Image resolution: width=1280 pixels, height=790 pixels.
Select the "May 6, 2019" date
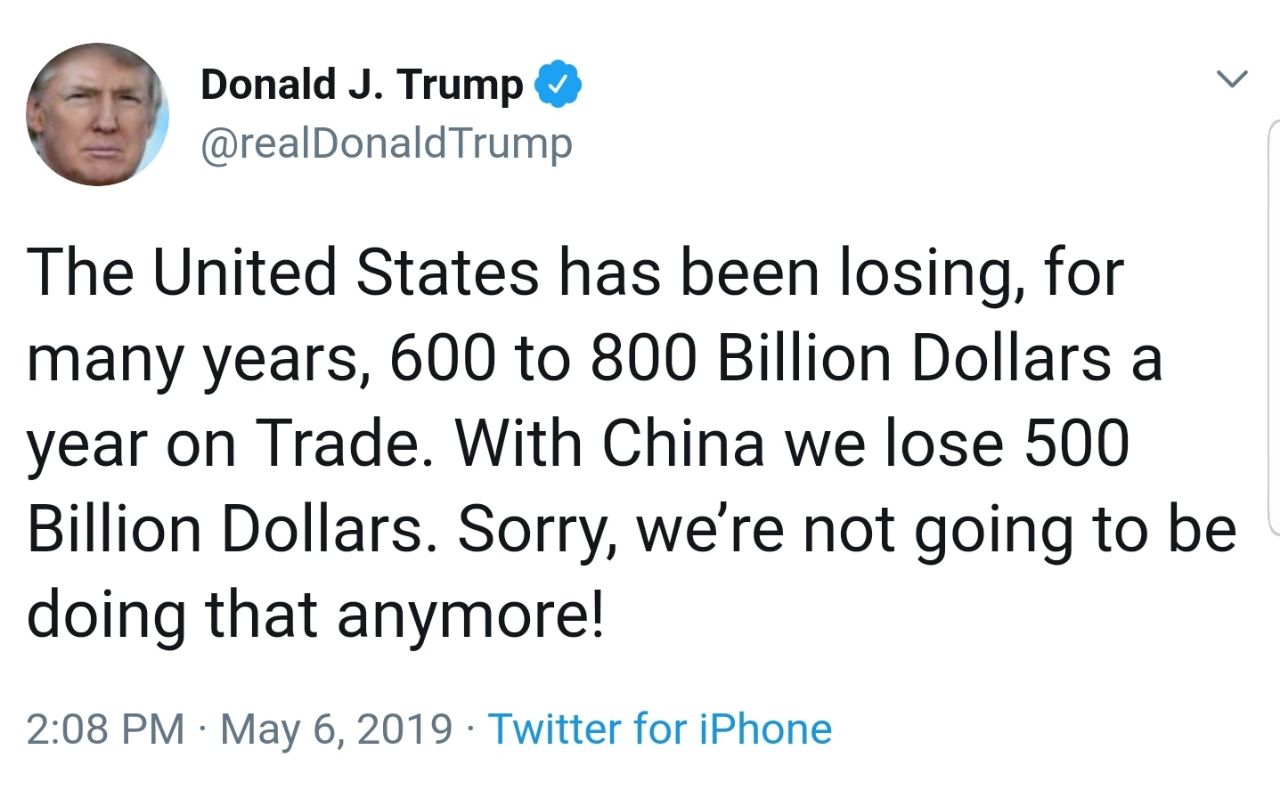(336, 729)
